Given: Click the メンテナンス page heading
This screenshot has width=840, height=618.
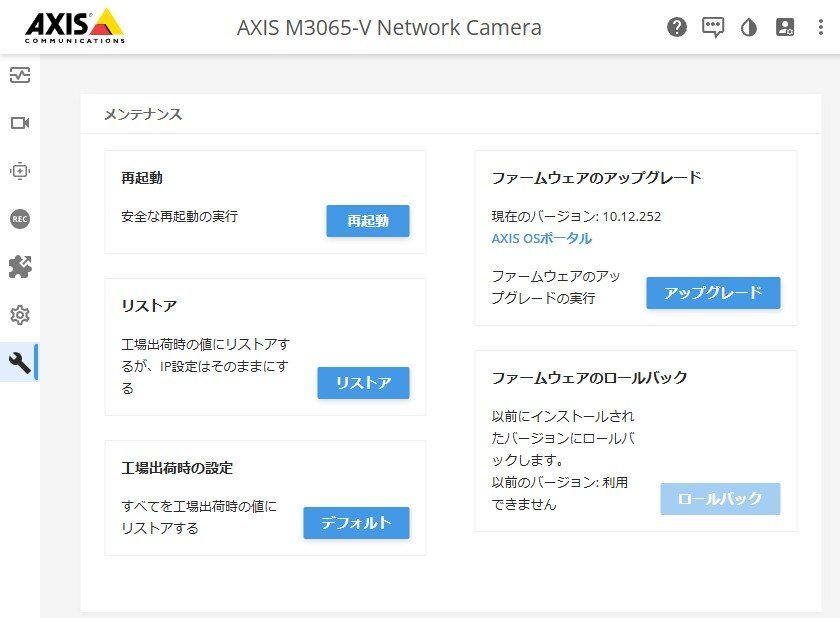Looking at the screenshot, I should [143, 114].
